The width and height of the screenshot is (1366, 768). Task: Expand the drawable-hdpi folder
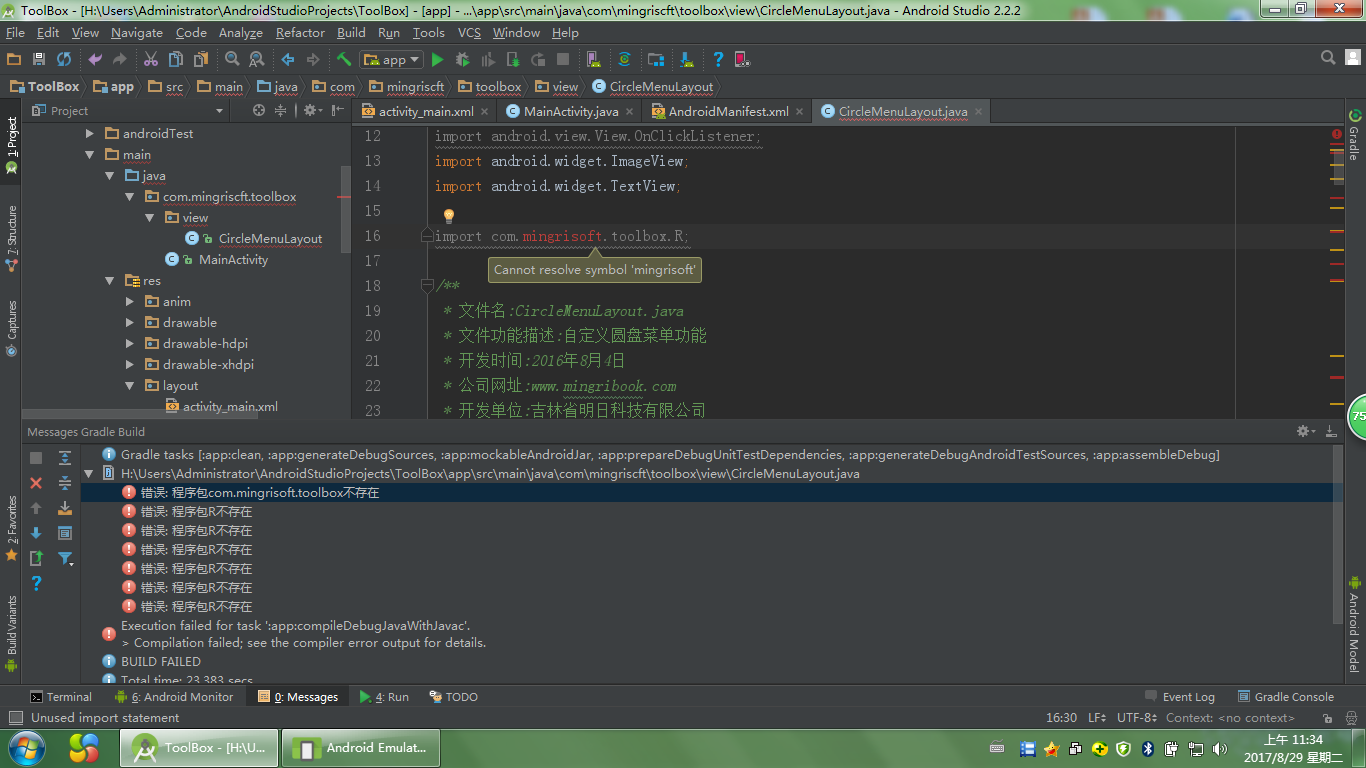click(129, 343)
